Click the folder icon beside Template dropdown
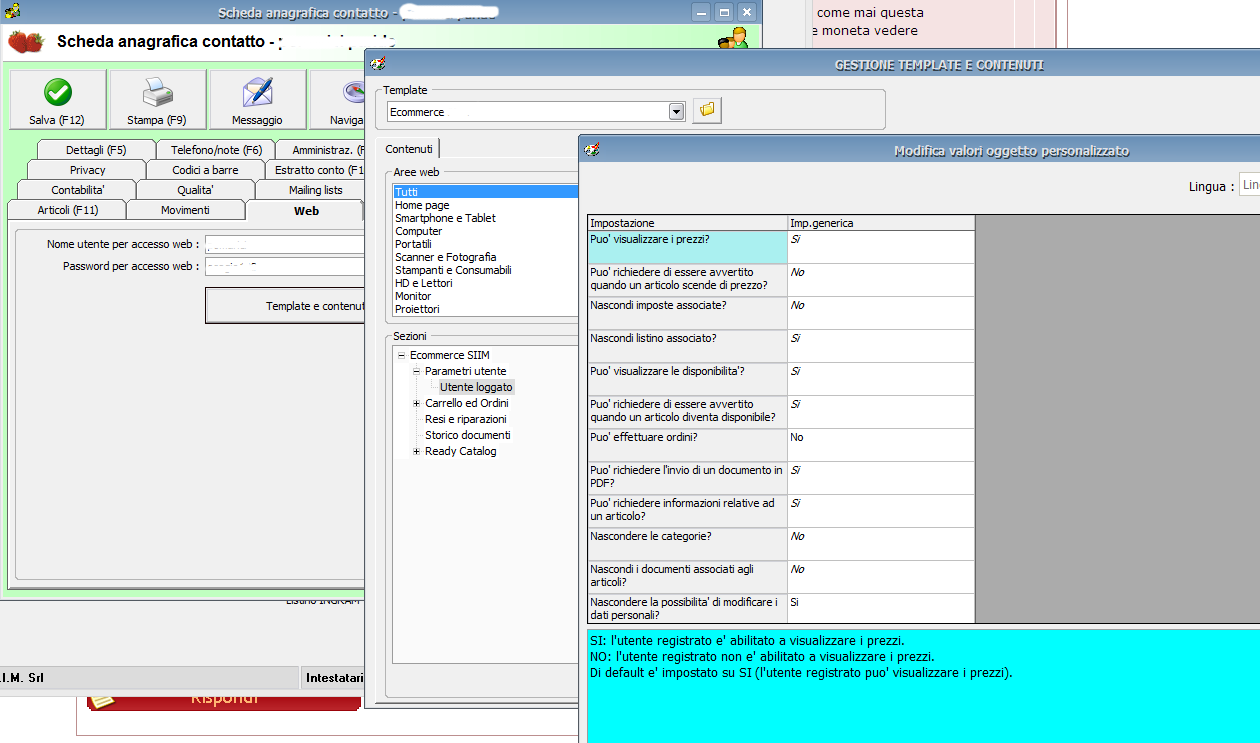Viewport: 1260px width, 743px height. pyautogui.click(x=707, y=110)
